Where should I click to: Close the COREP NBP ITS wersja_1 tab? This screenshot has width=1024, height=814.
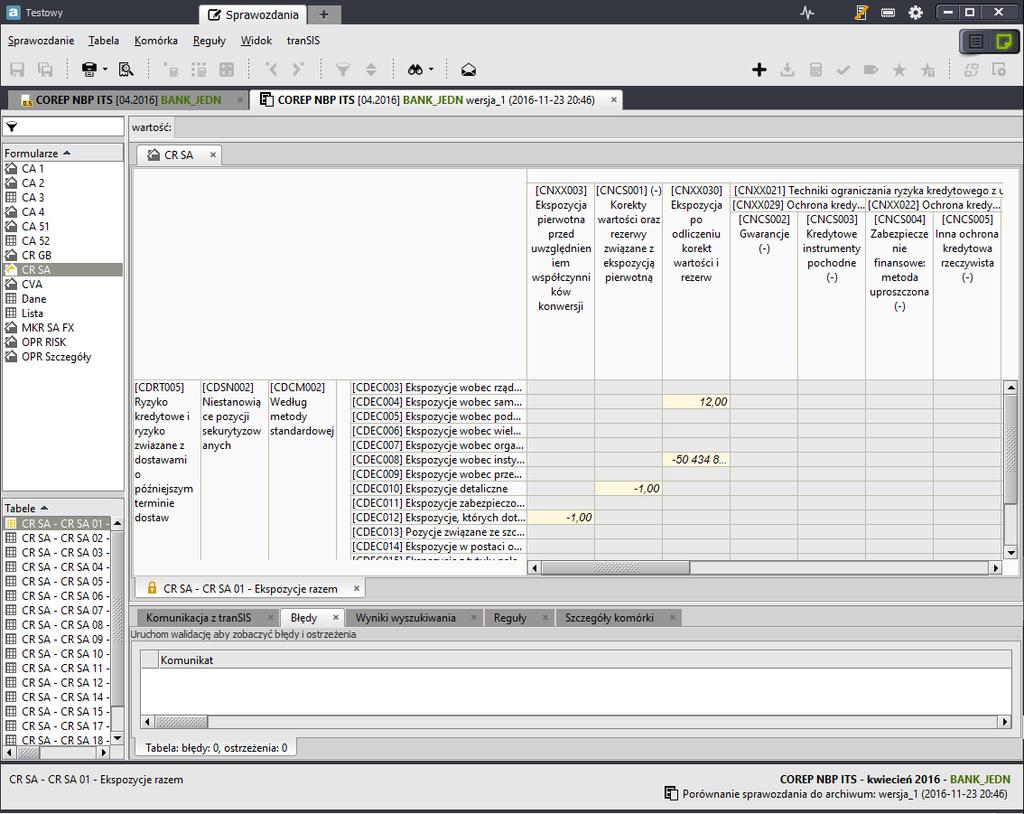click(x=614, y=100)
